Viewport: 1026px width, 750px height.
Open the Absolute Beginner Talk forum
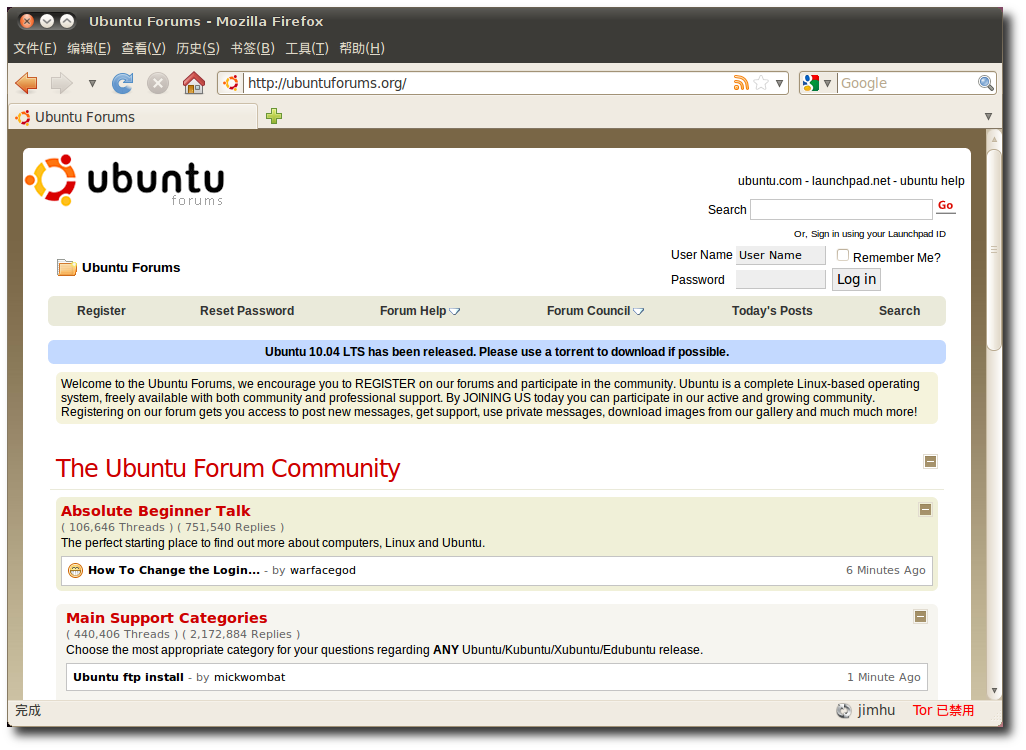tap(156, 511)
